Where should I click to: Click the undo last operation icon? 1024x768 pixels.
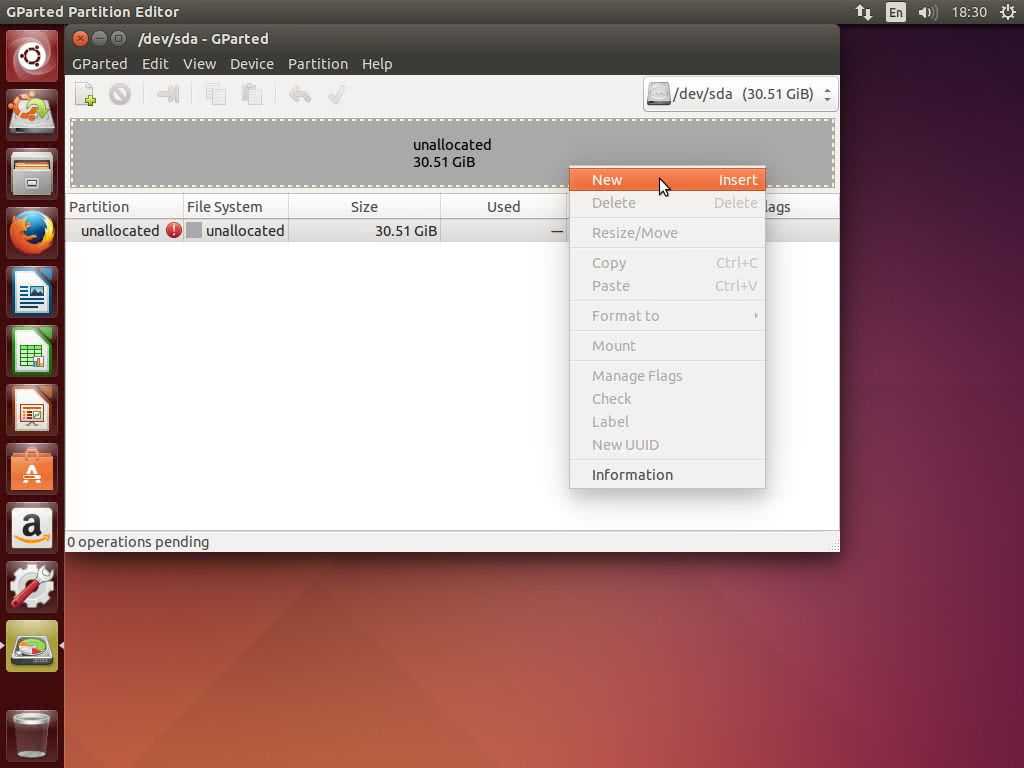pos(299,94)
